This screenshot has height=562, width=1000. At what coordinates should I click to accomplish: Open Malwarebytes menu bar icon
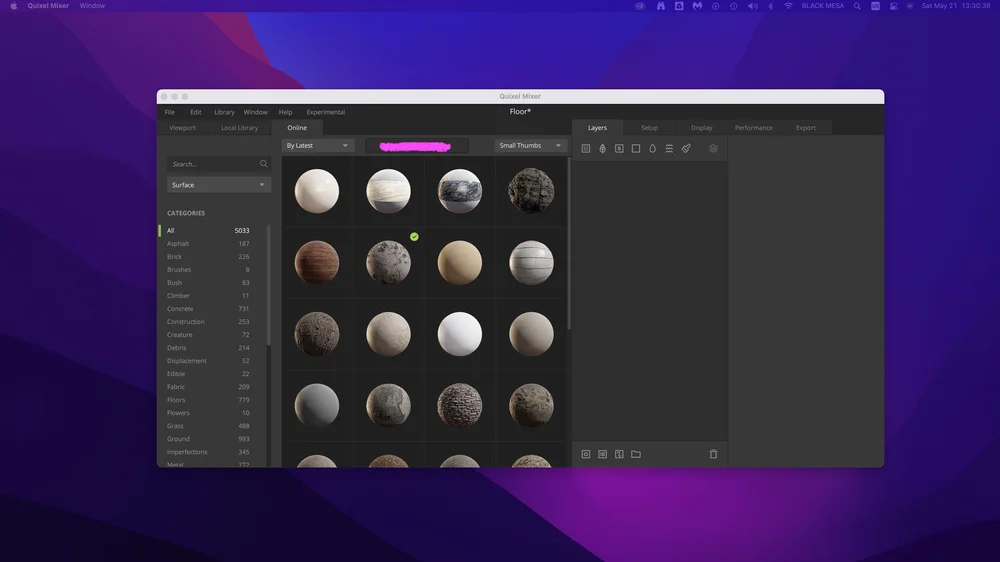tap(697, 6)
